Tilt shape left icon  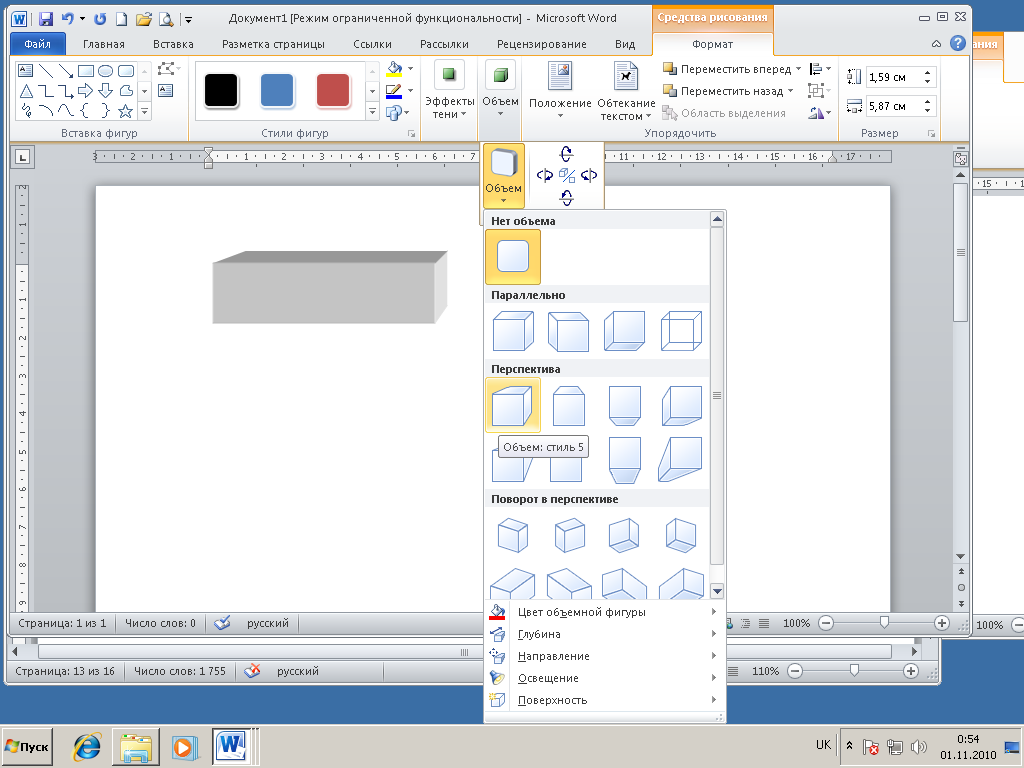click(545, 175)
